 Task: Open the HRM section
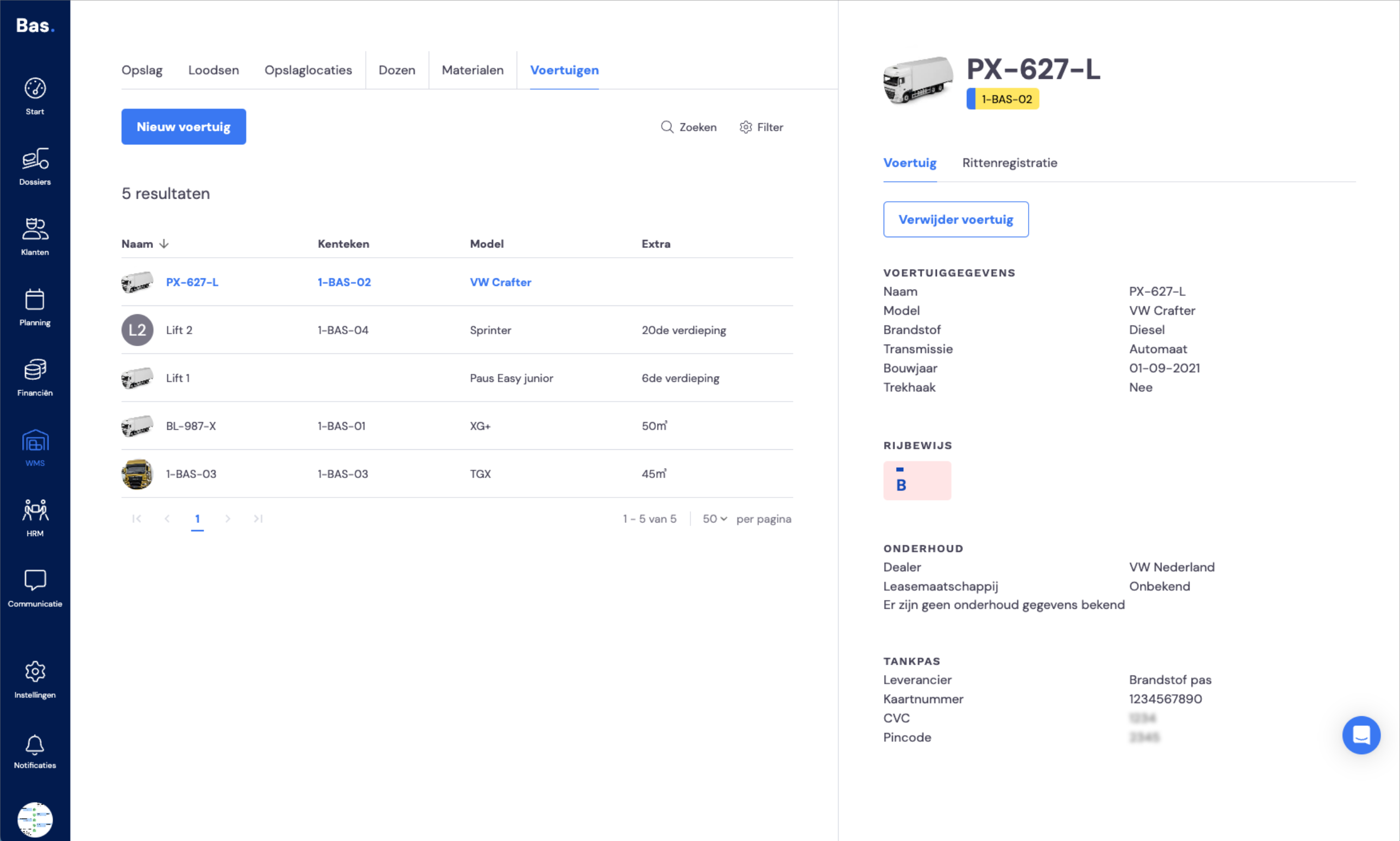coord(35,511)
